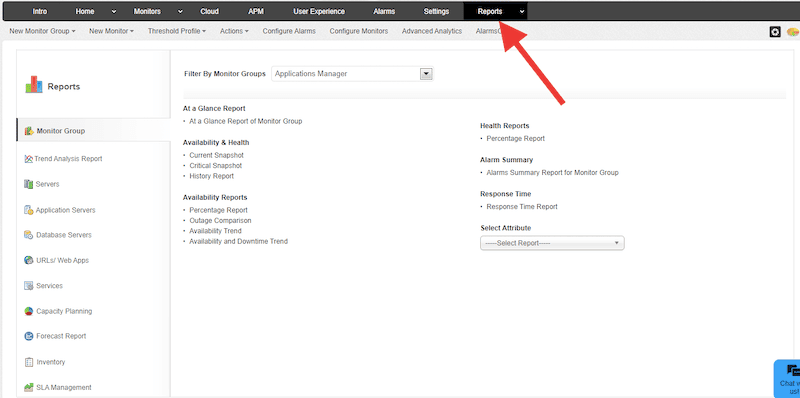Open the Select Report attribute dropdown
This screenshot has height=398, width=800.
click(x=552, y=243)
